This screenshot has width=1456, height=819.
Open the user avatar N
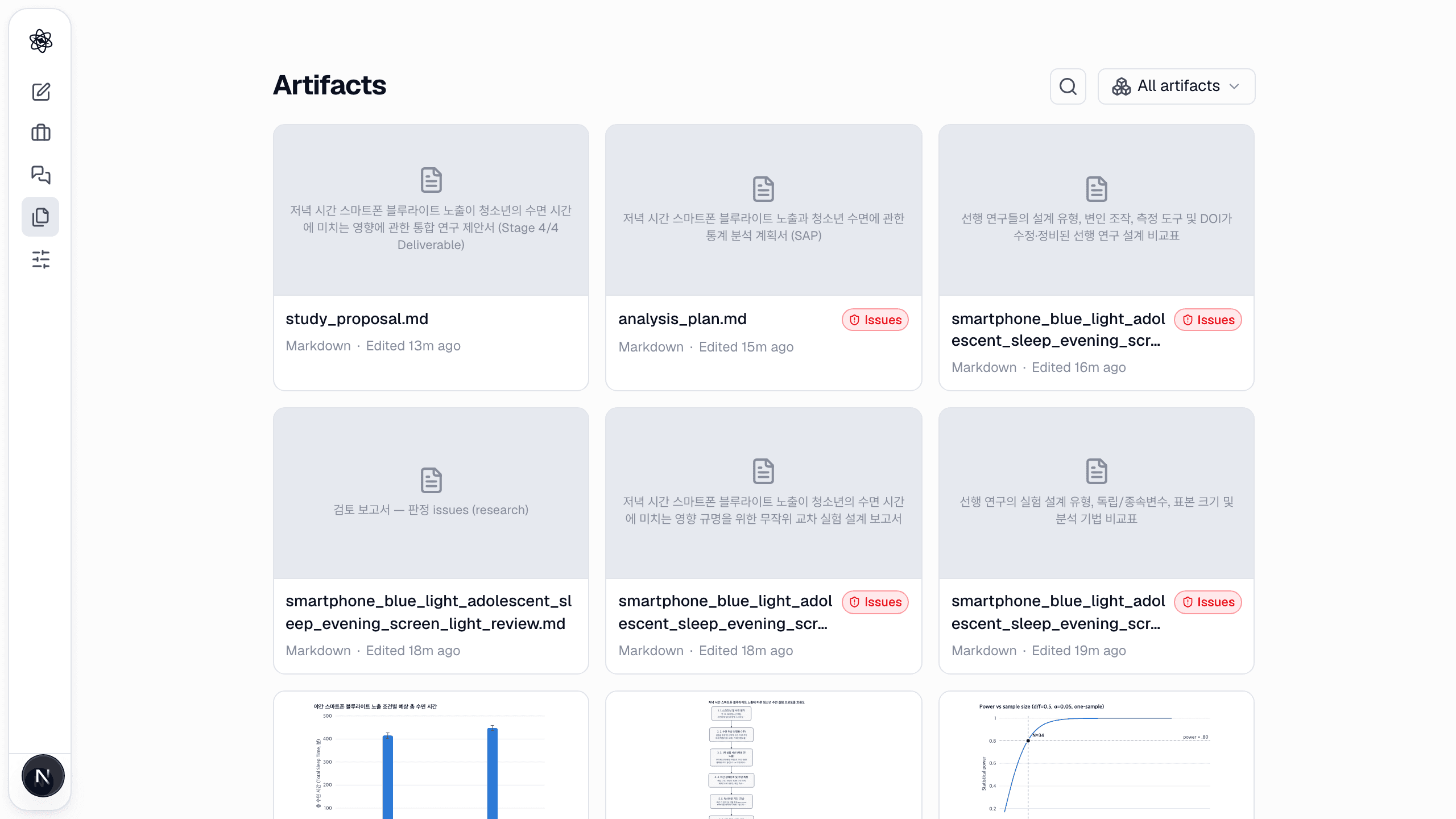pos(43,776)
